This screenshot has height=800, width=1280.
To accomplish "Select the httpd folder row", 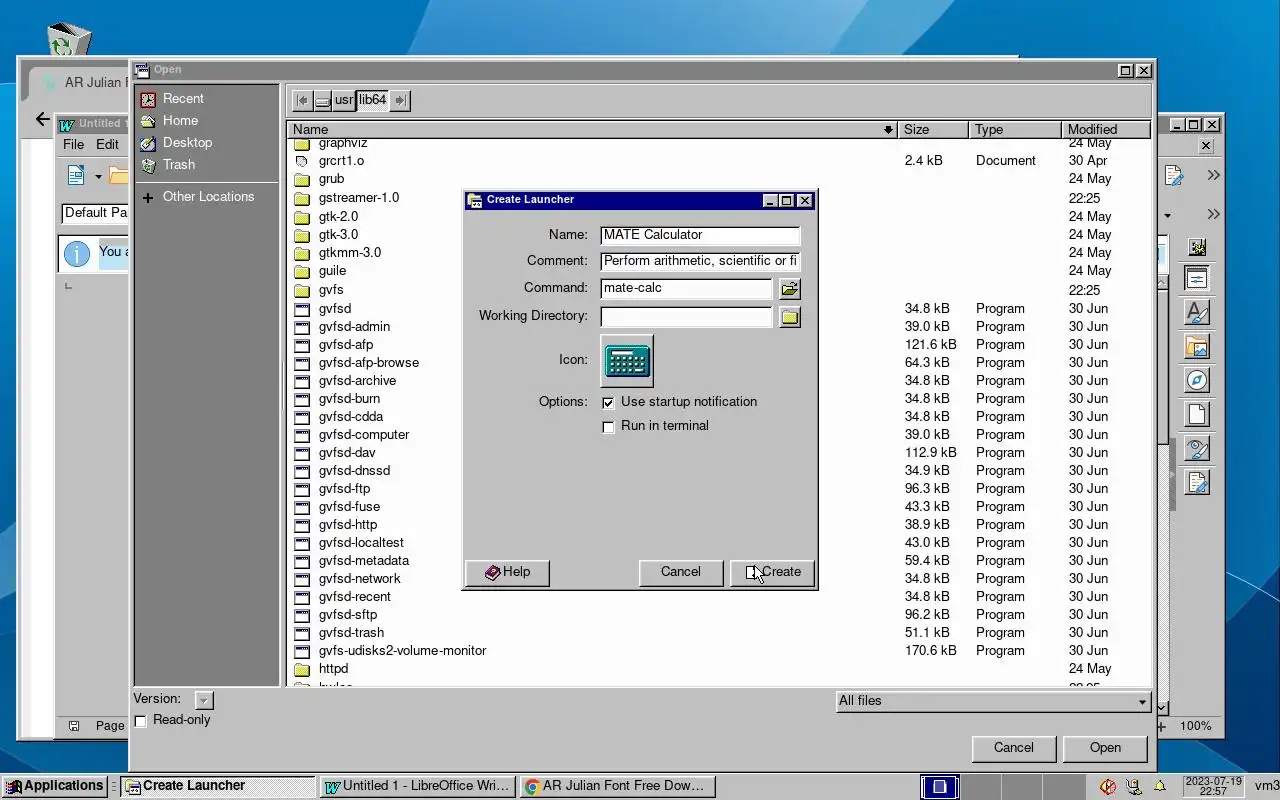I will click(718, 669).
